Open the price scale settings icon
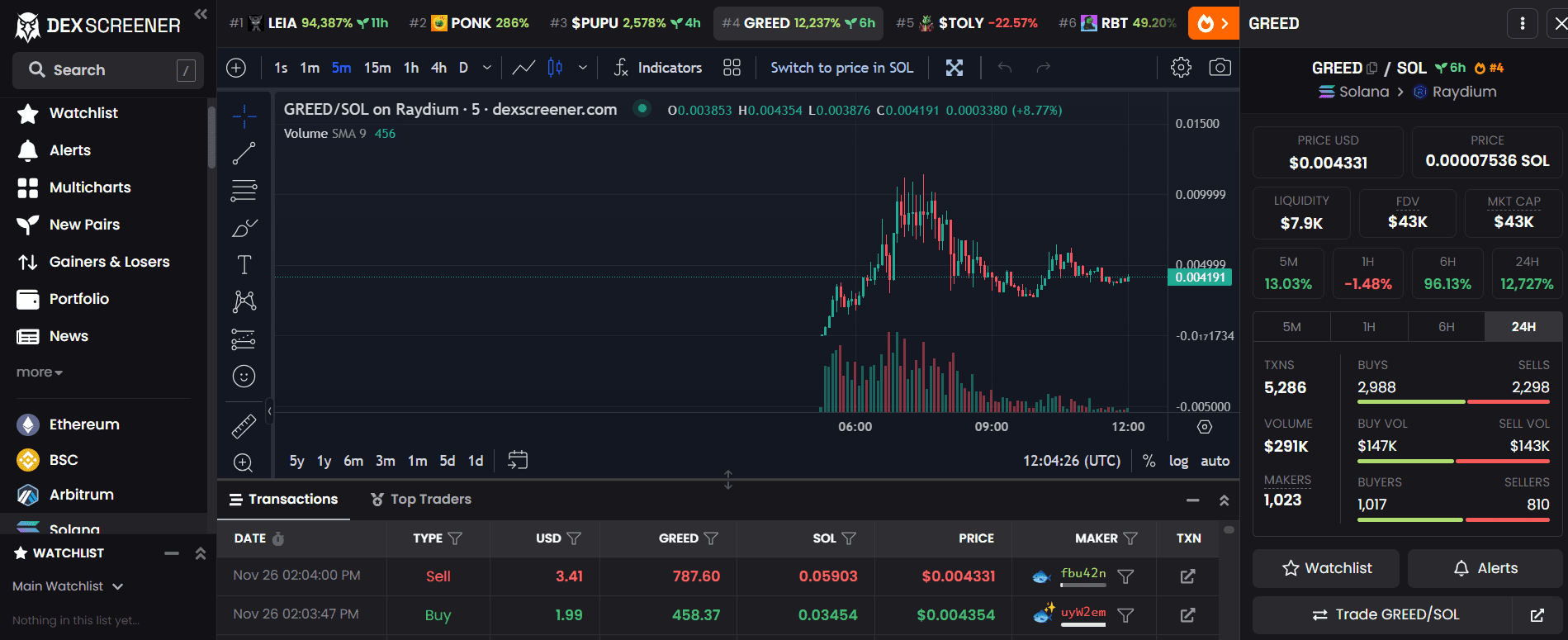The width and height of the screenshot is (1568, 640). tap(1205, 427)
